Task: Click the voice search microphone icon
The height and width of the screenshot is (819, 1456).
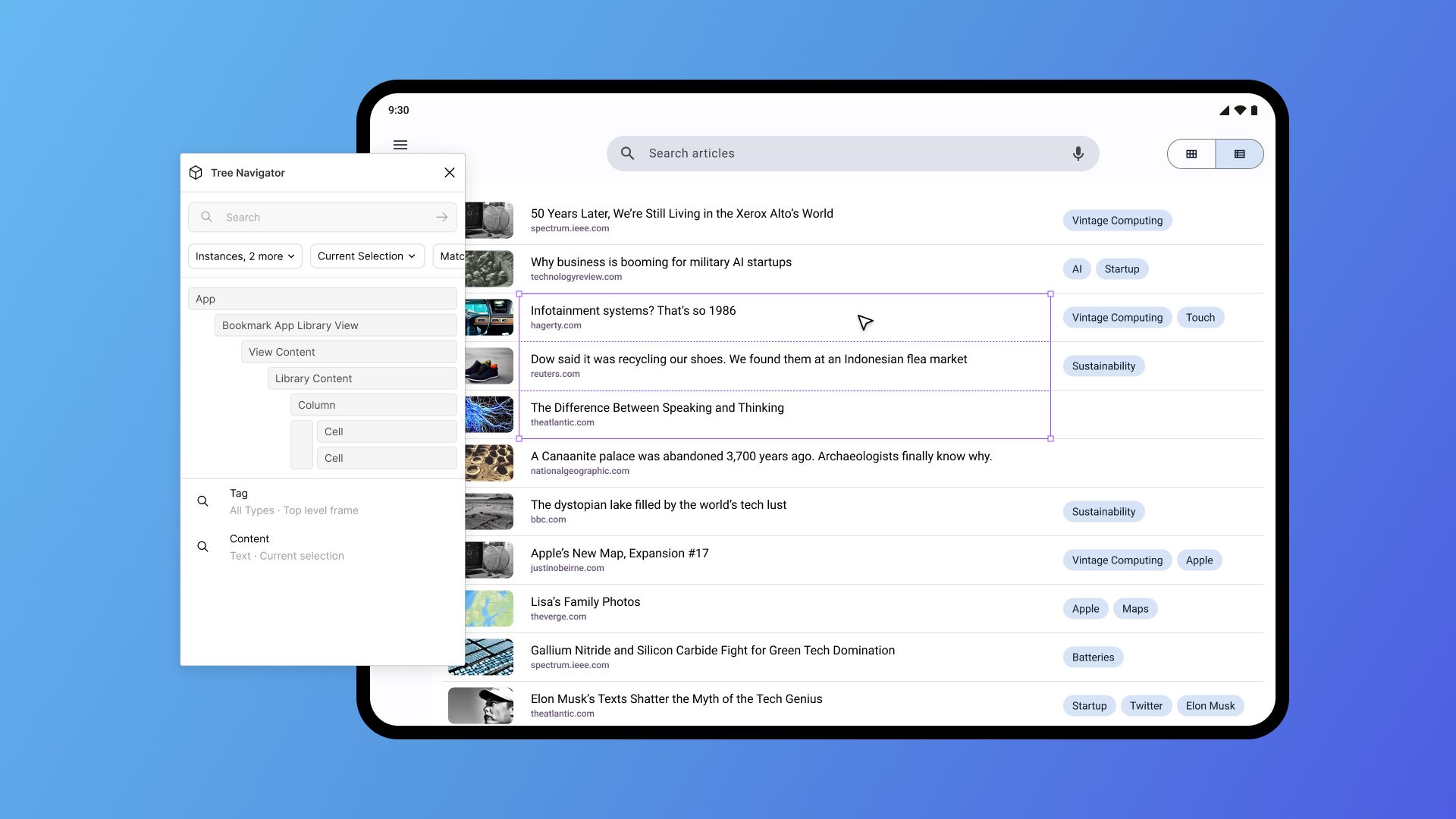Action: (x=1078, y=154)
